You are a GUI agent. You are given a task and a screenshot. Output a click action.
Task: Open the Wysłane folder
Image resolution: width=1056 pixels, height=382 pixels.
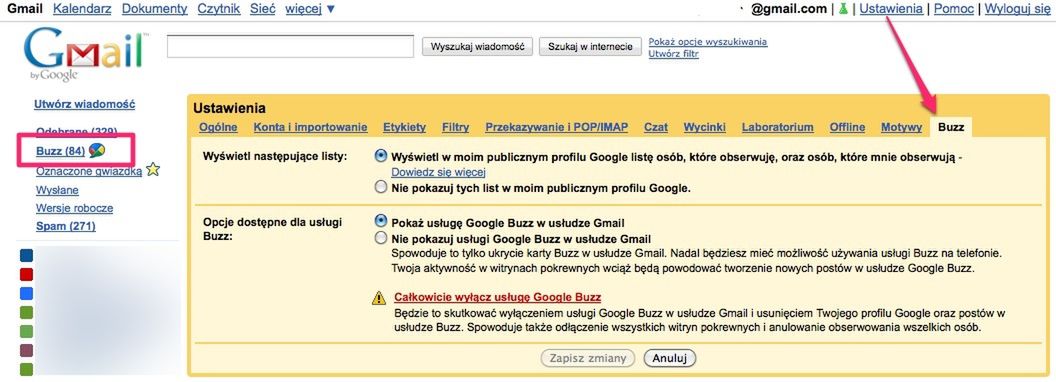point(57,190)
